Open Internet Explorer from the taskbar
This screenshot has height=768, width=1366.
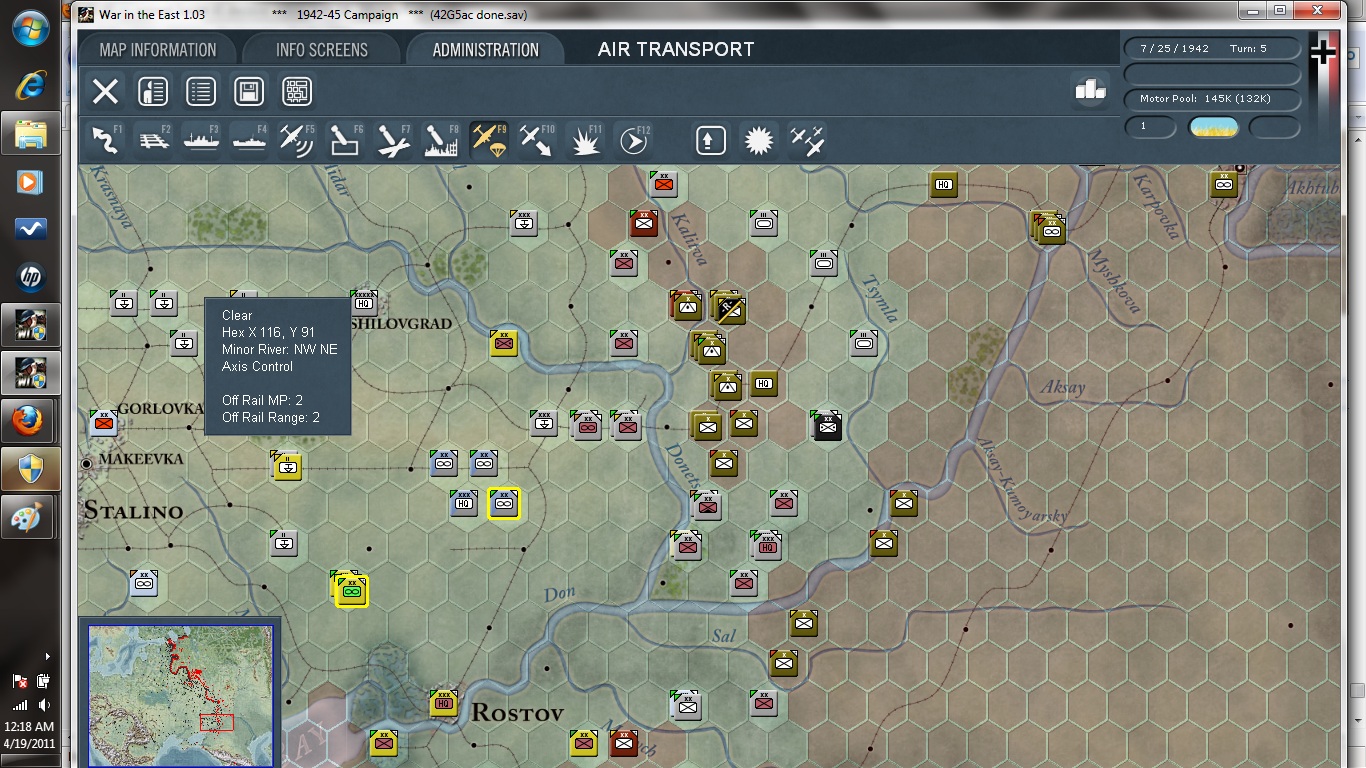(30, 86)
